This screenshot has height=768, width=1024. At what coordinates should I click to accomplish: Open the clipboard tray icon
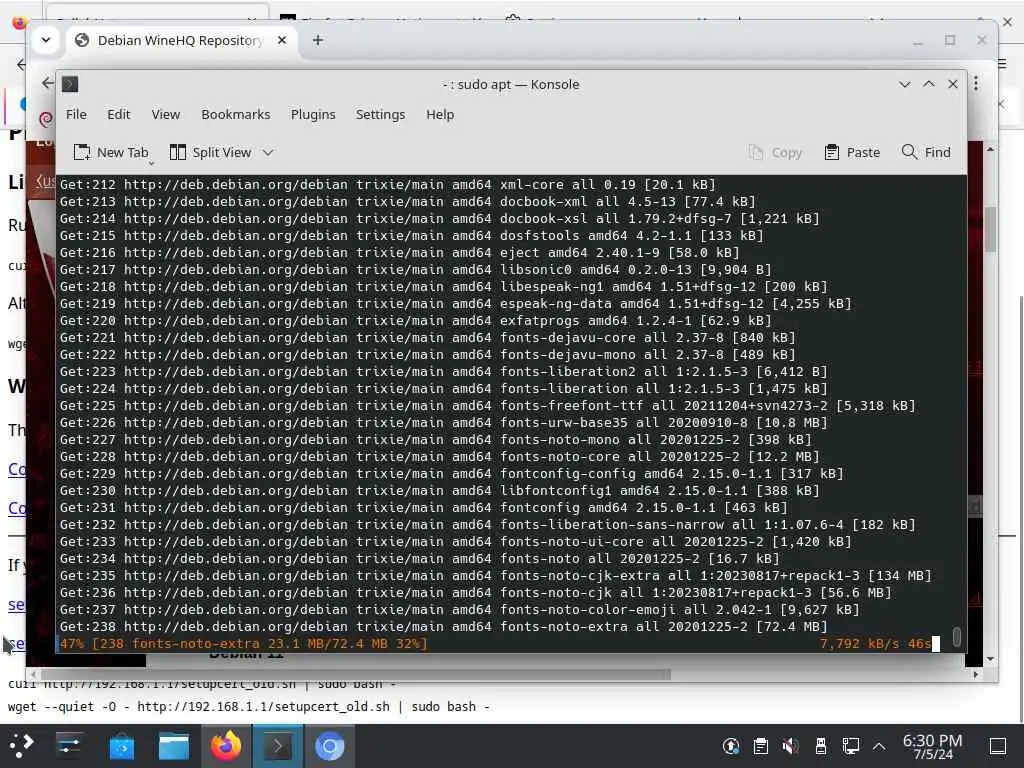coord(760,746)
